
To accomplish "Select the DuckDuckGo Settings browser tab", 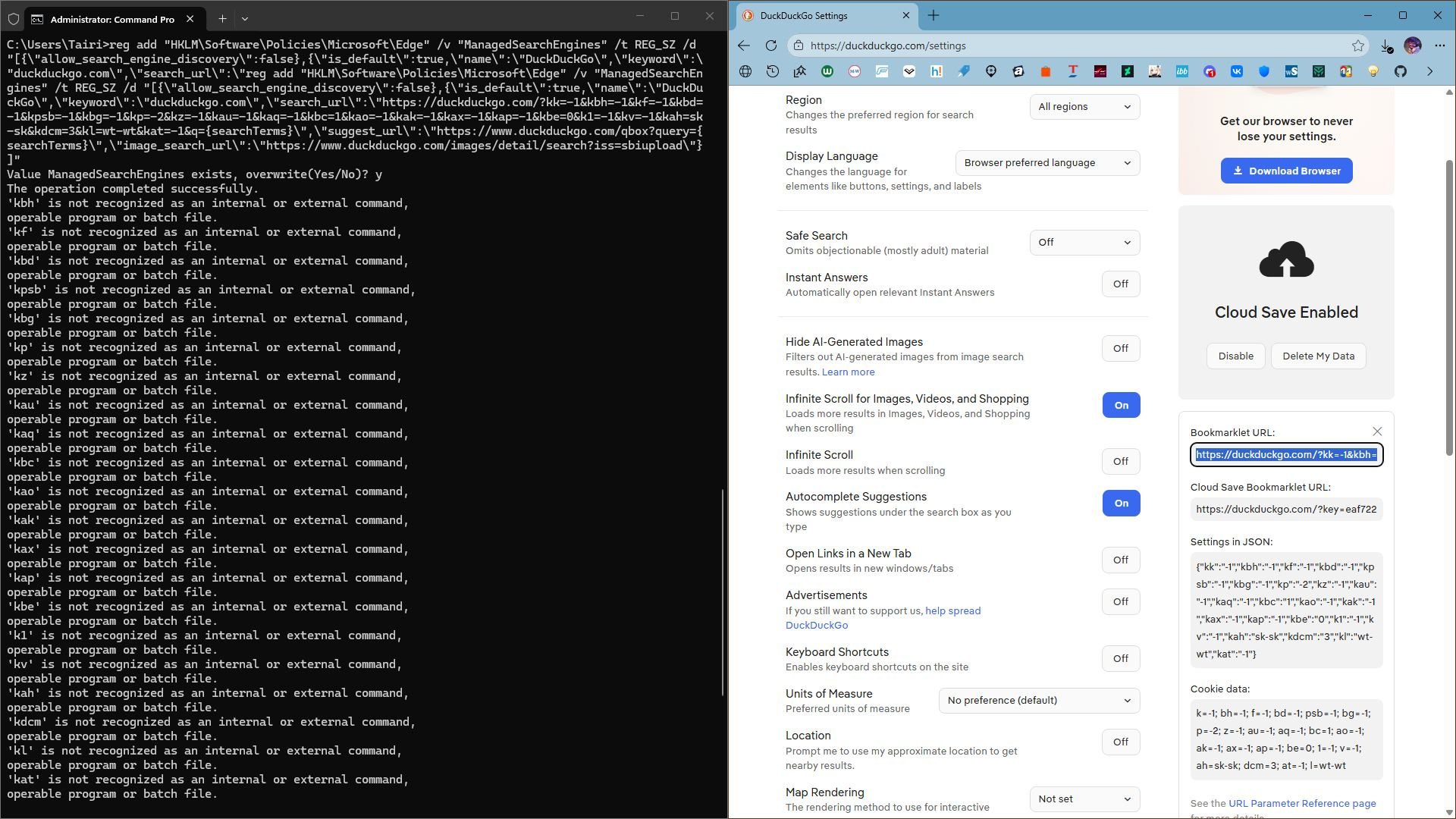I will click(x=825, y=16).
